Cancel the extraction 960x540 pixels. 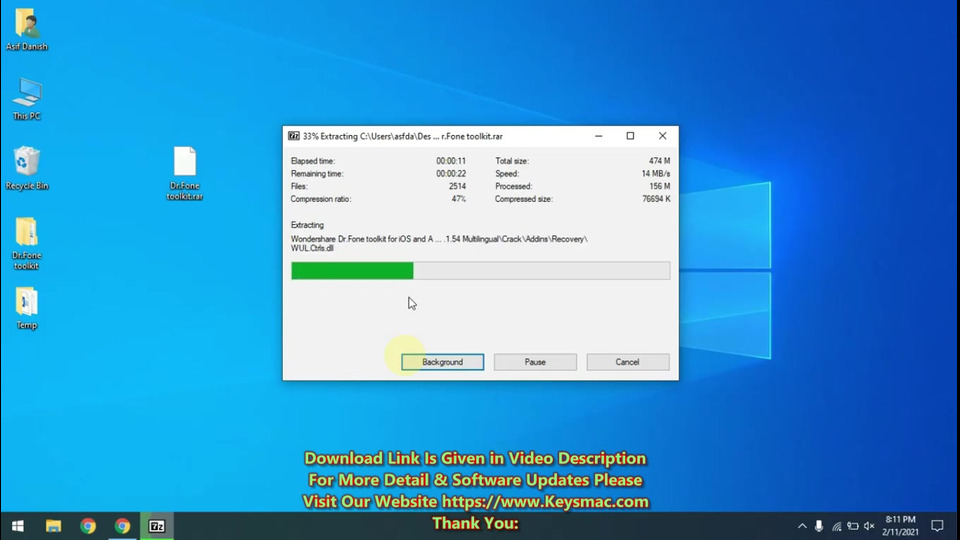coord(628,362)
